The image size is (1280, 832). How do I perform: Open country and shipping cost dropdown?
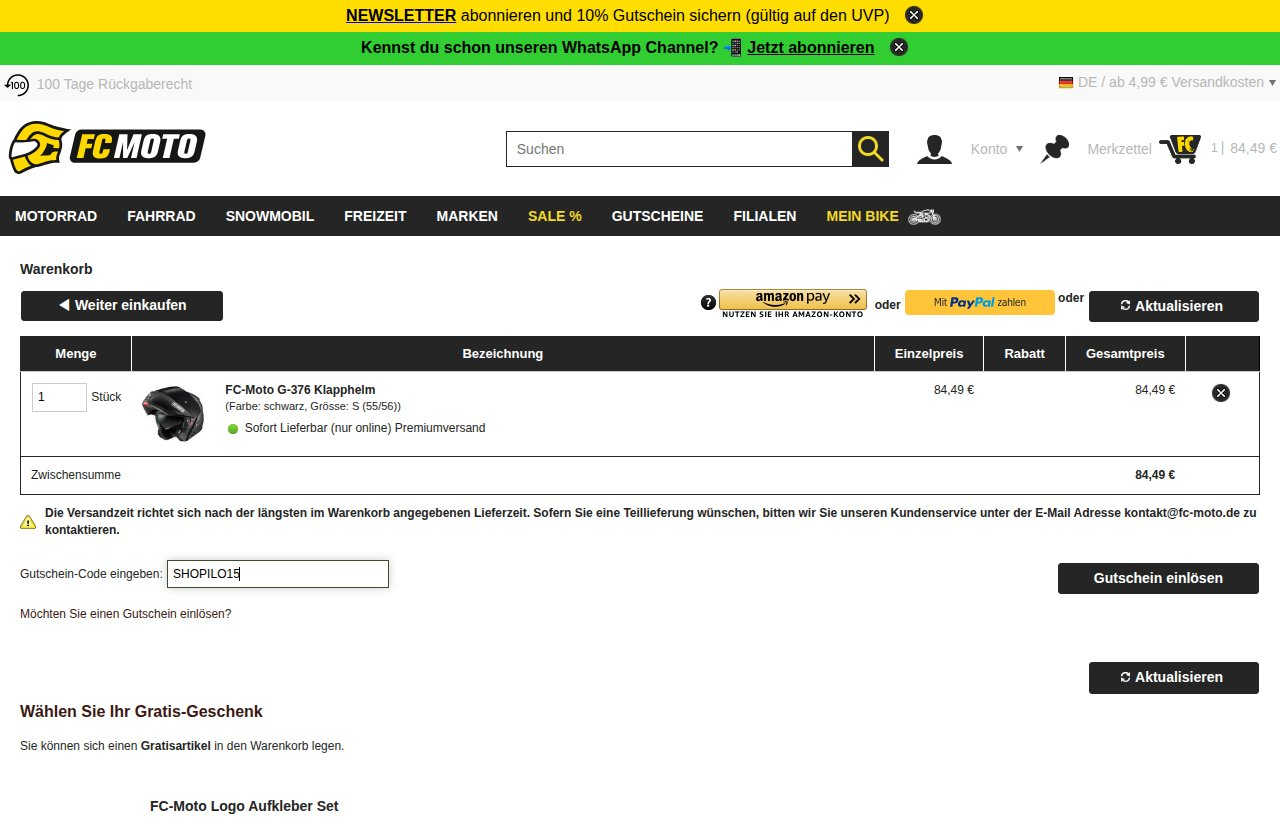(1167, 82)
